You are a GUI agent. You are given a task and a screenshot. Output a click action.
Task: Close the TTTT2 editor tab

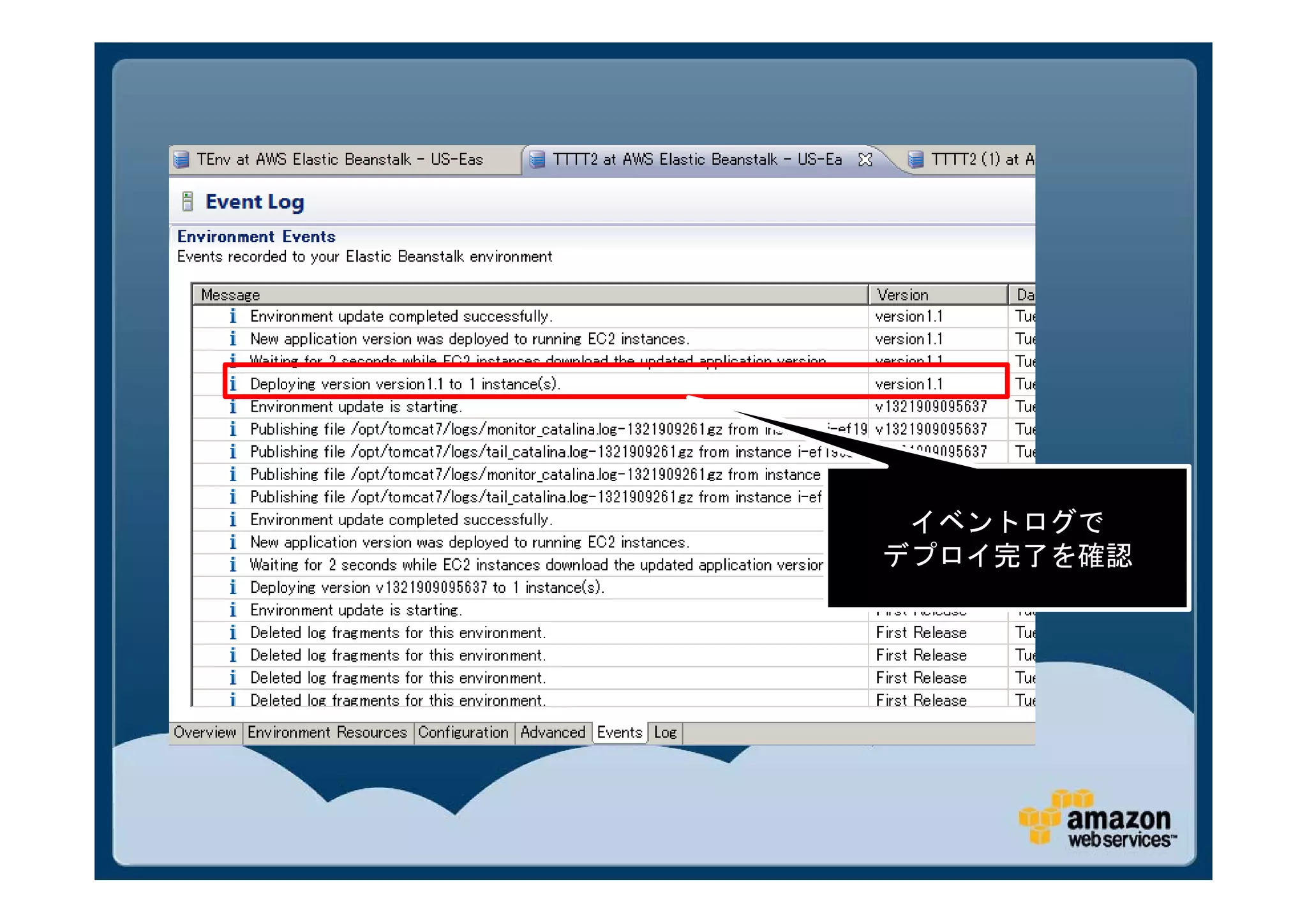pyautogui.click(x=865, y=160)
